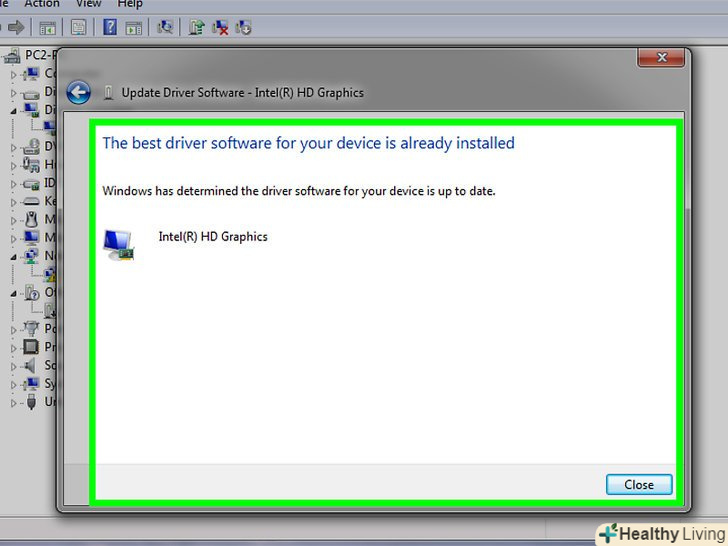Image resolution: width=728 pixels, height=546 pixels.
Task: Select the Disk drives icon in tree
Action: (31, 94)
